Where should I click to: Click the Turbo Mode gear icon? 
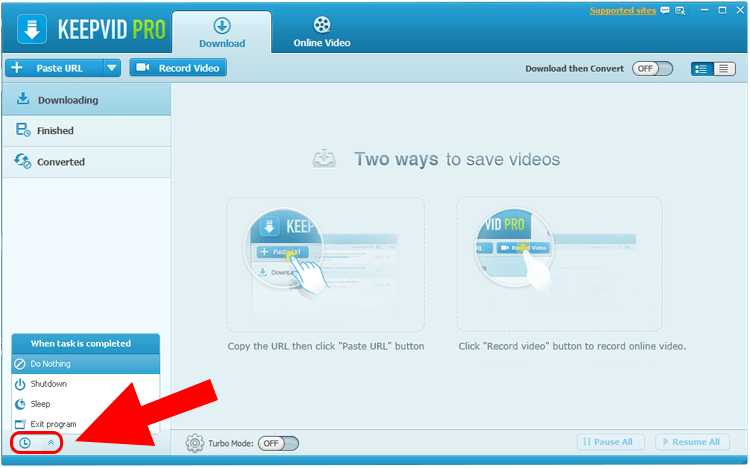pos(195,443)
